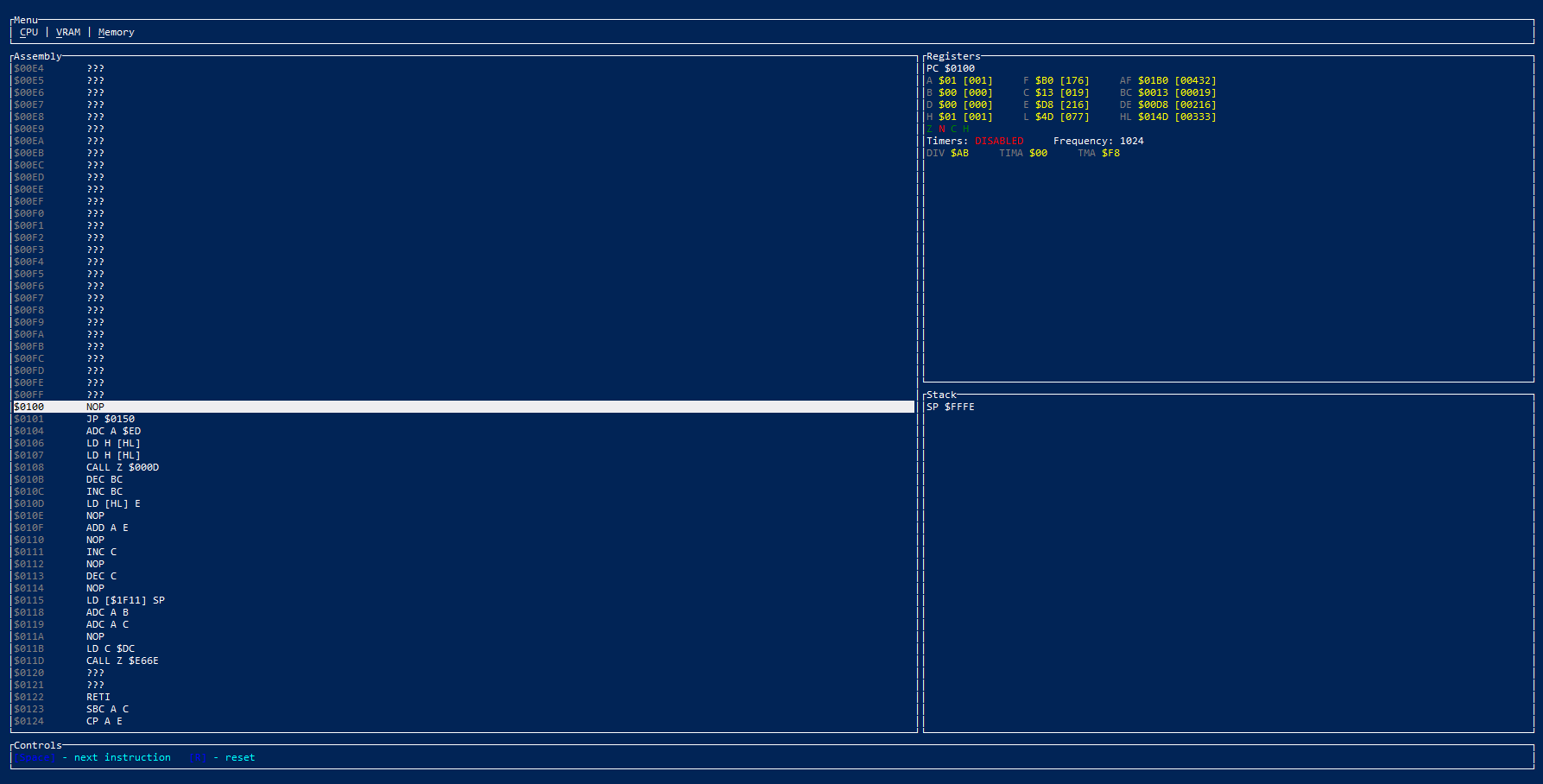
Task: Click the R reset control
Action: pos(197,757)
